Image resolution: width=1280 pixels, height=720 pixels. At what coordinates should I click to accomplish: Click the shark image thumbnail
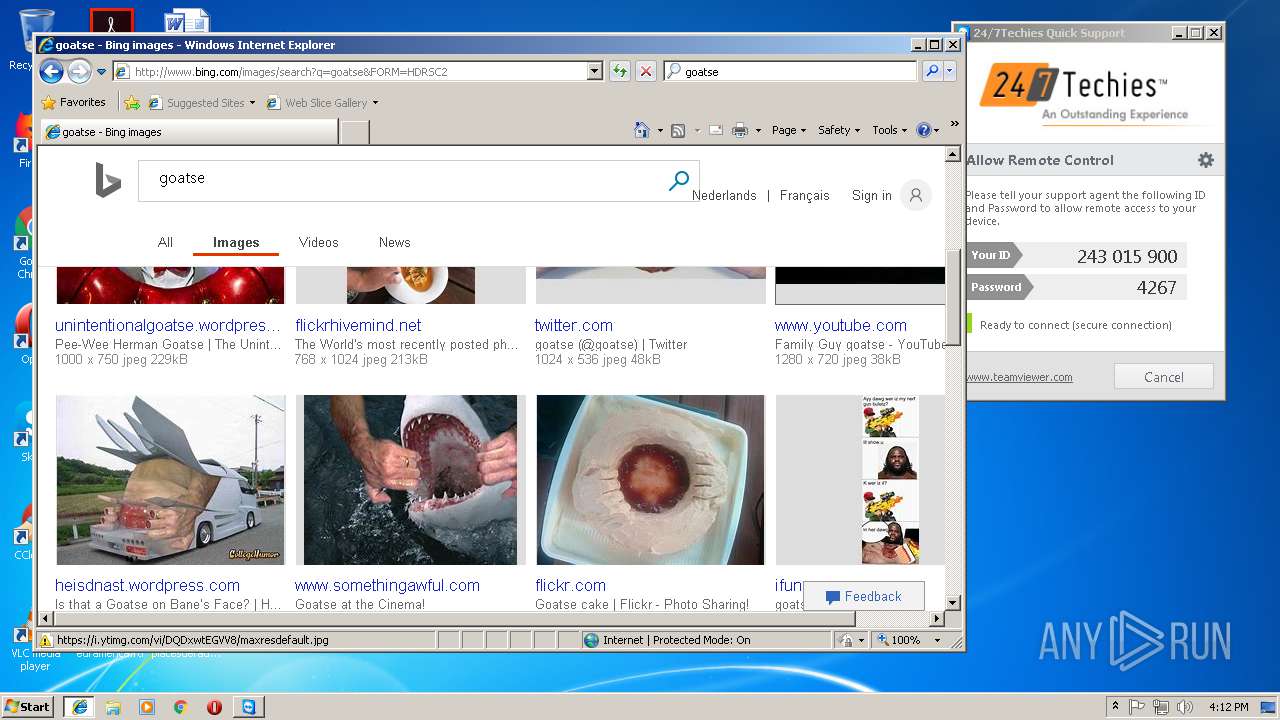411,480
